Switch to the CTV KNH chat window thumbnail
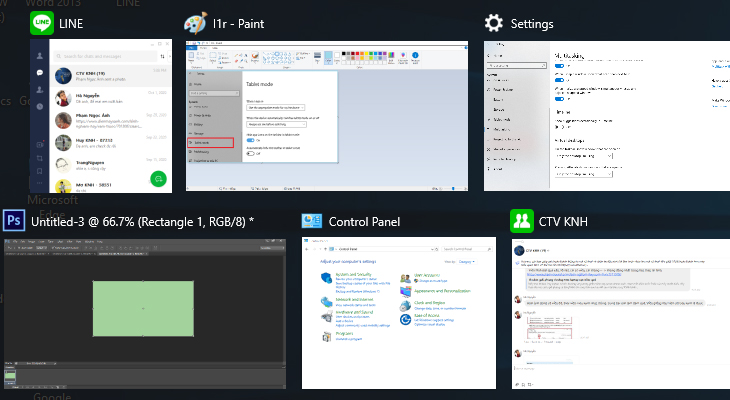 (621, 314)
